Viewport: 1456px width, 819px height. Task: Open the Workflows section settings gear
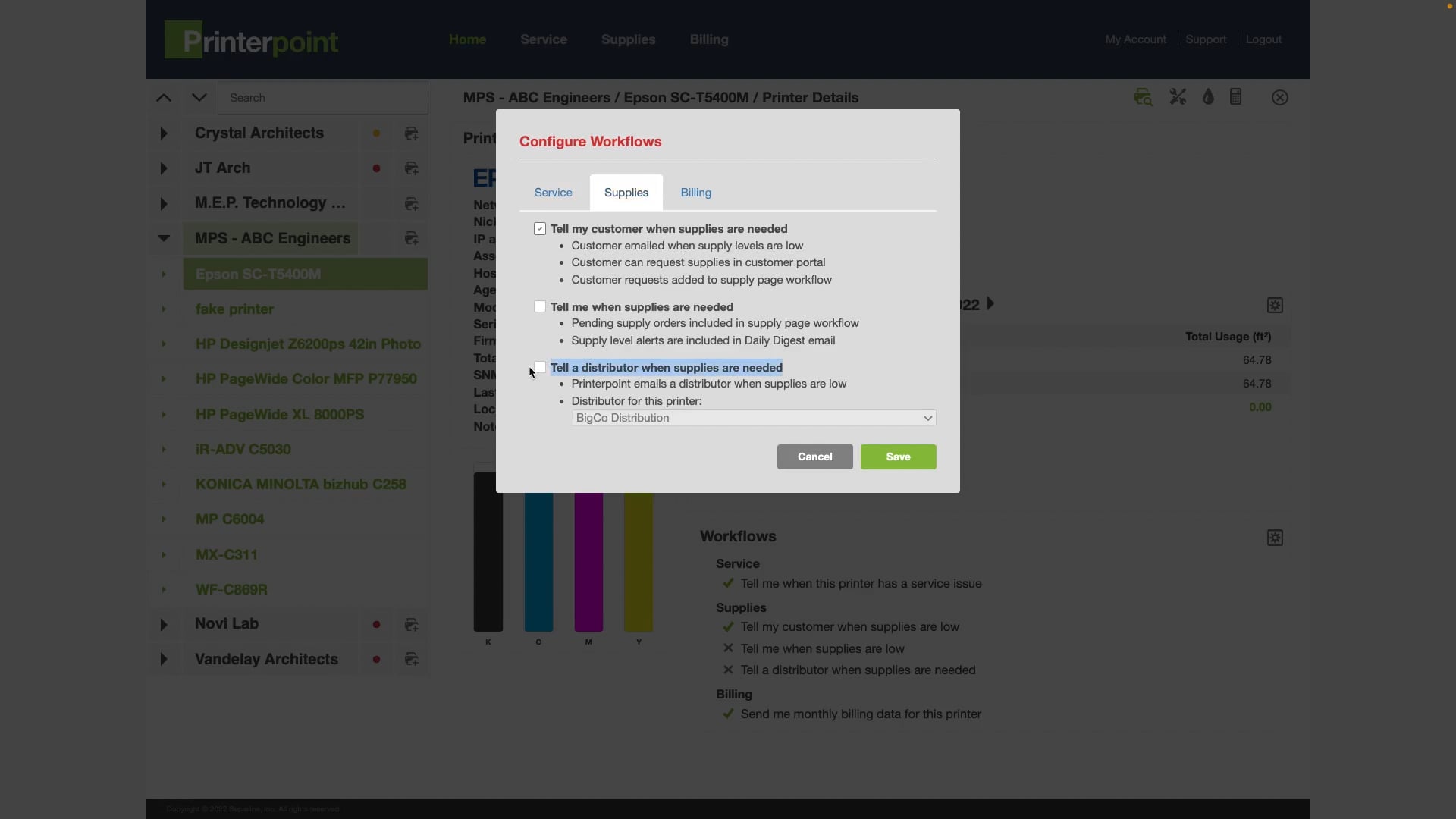1275,538
